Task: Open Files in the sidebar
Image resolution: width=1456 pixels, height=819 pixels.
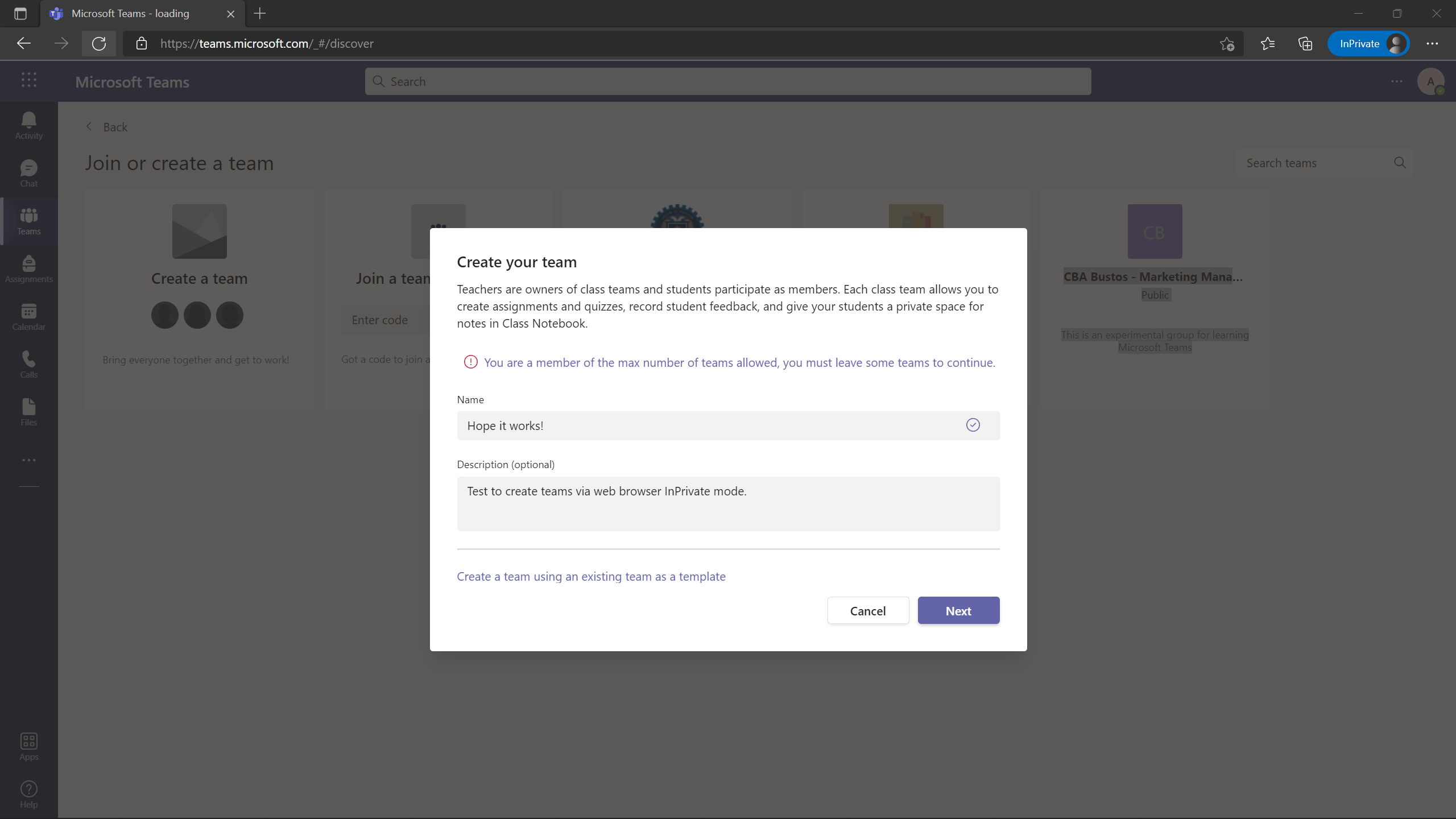Action: (28, 412)
